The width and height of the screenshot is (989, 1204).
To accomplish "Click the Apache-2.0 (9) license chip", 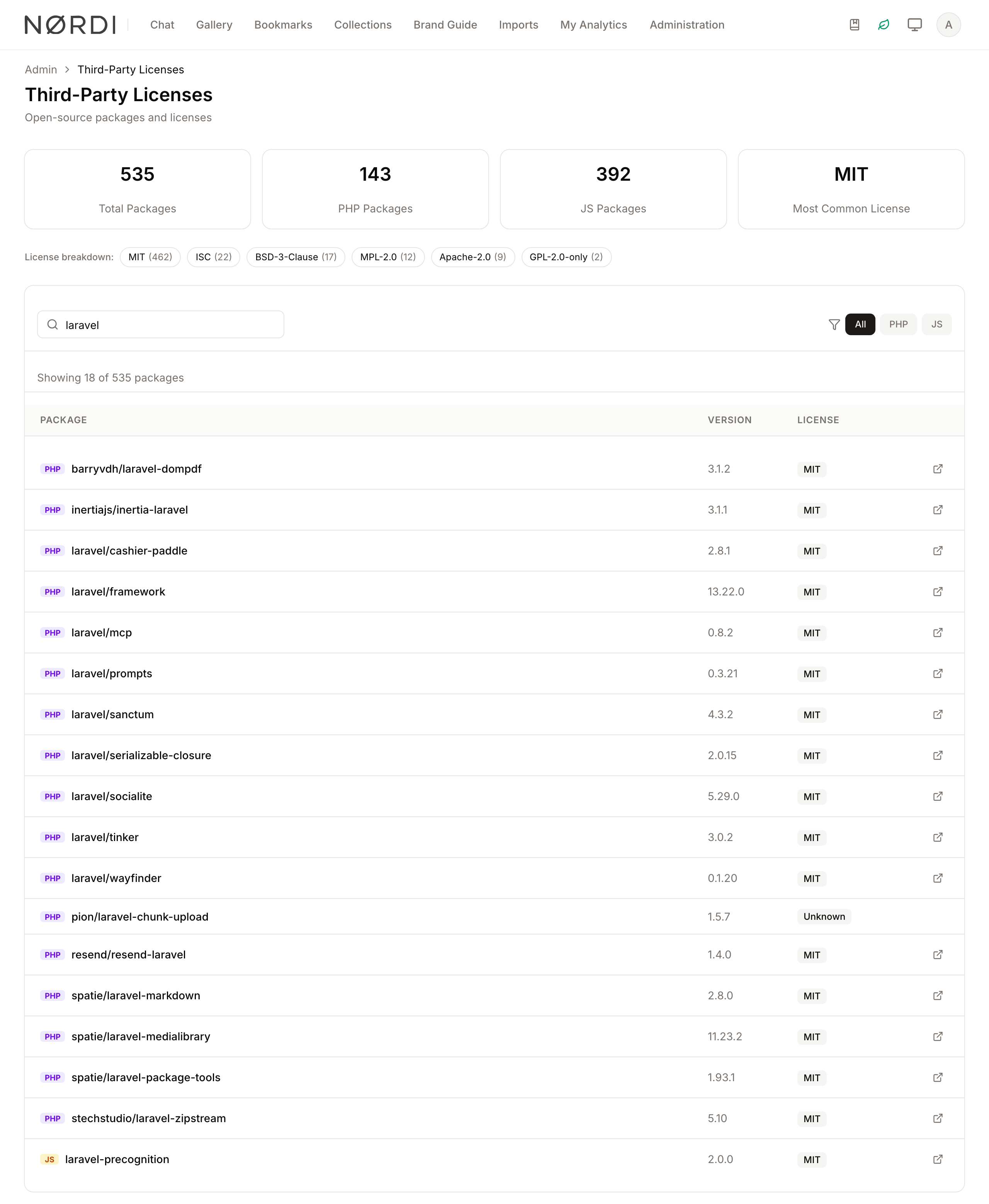I will tap(472, 257).
